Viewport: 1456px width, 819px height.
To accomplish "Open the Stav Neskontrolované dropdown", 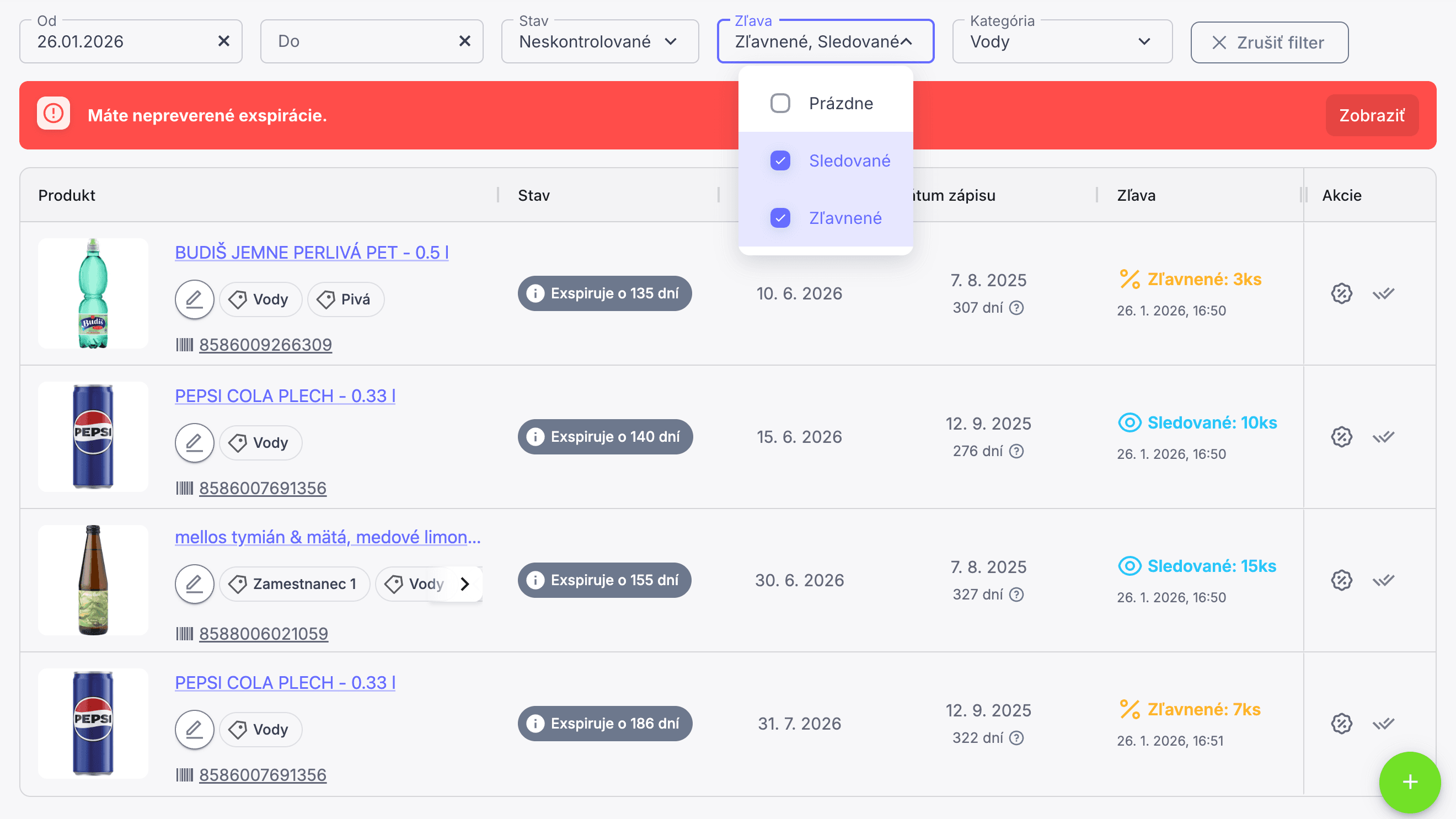I will pos(599,42).
